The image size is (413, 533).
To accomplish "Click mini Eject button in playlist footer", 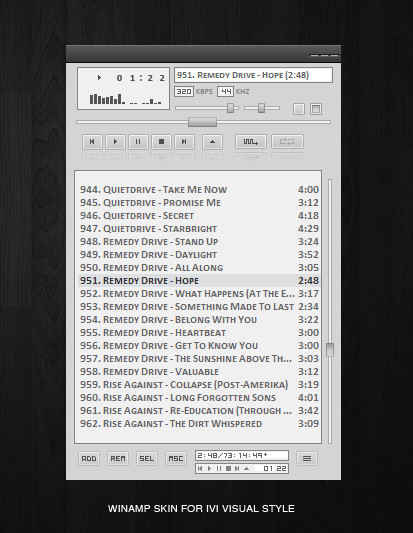I will [247, 468].
